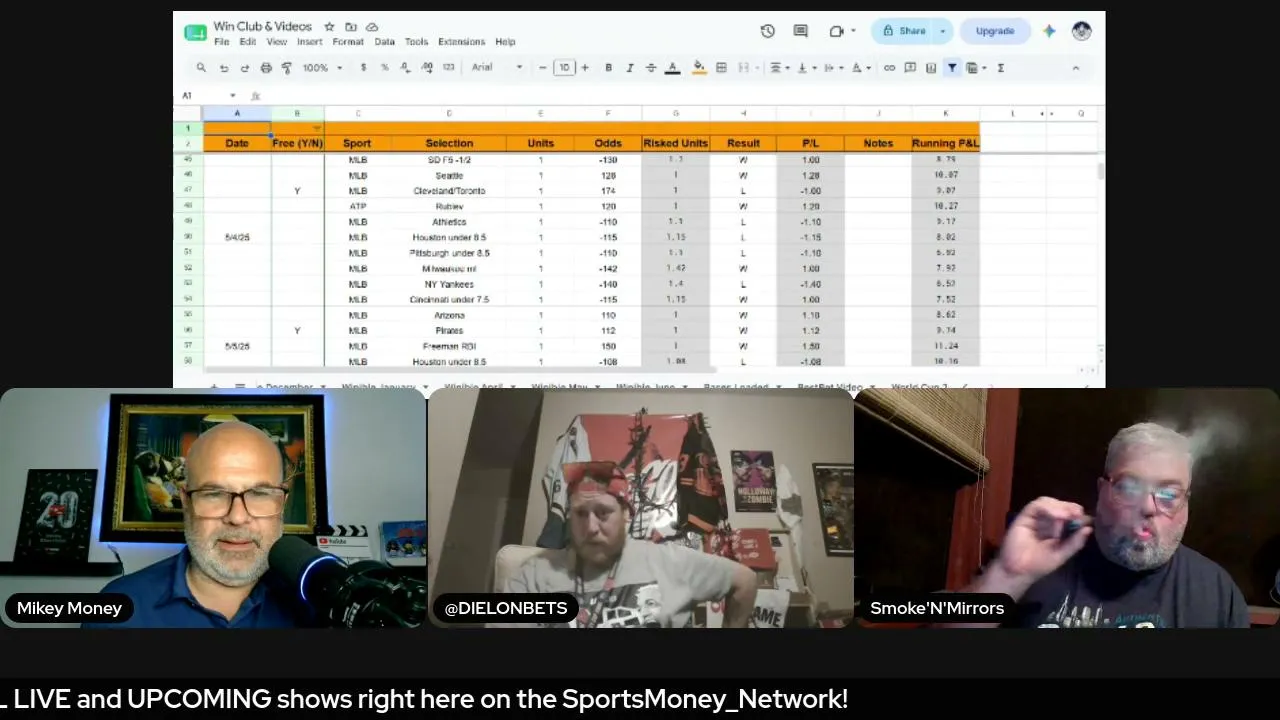This screenshot has width=1280, height=720.
Task: Check the cloud save status icon
Action: (x=372, y=27)
